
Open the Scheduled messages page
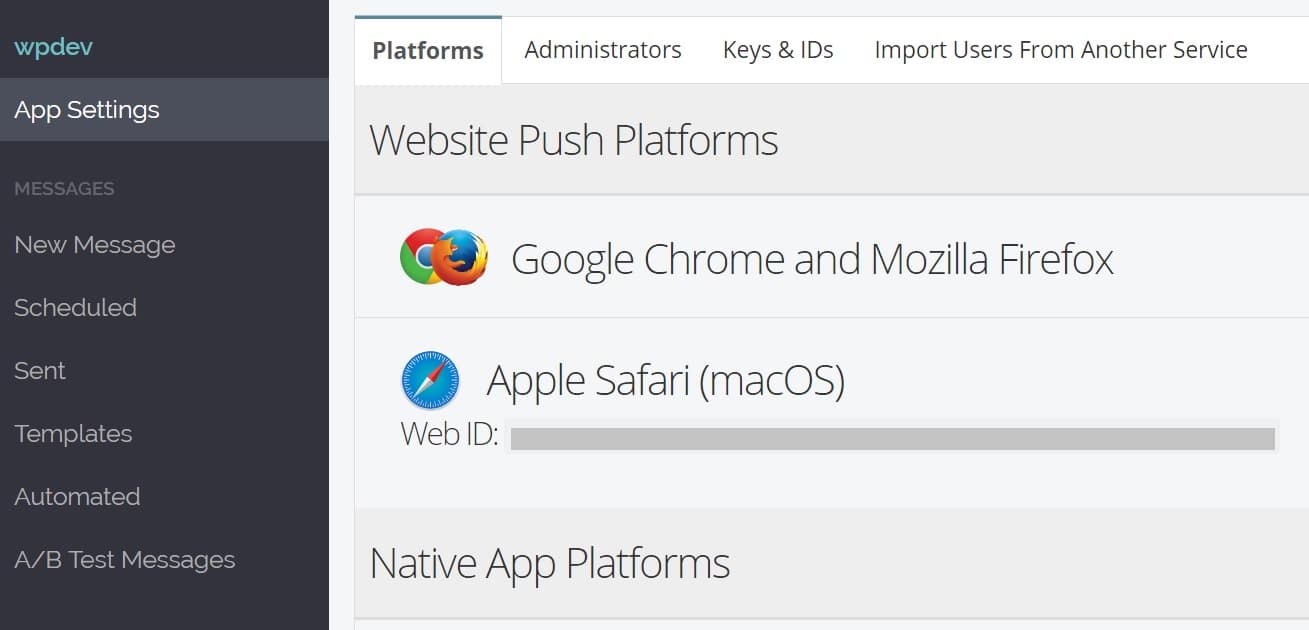point(75,307)
